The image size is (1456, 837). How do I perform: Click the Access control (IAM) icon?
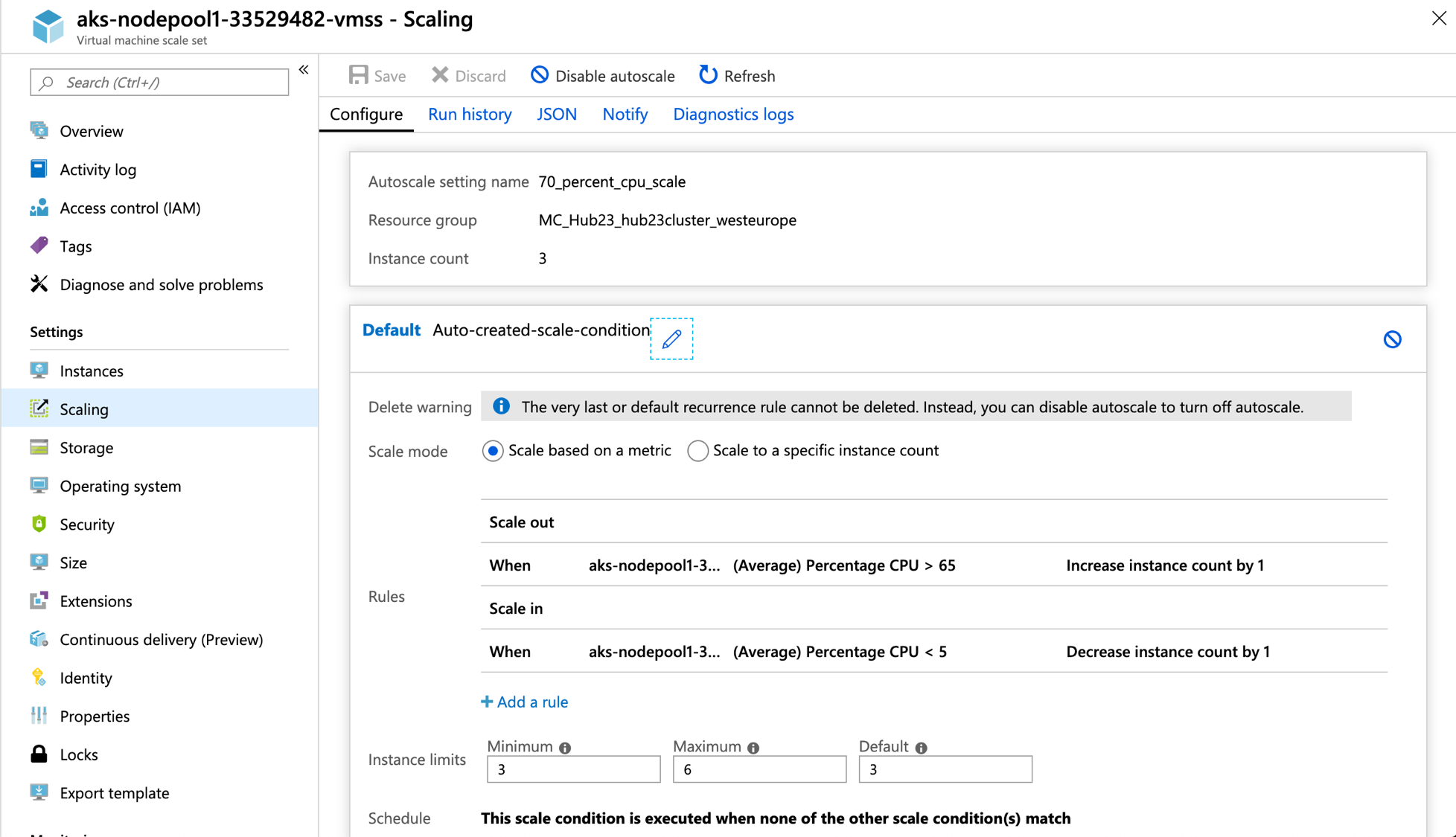[x=39, y=208]
